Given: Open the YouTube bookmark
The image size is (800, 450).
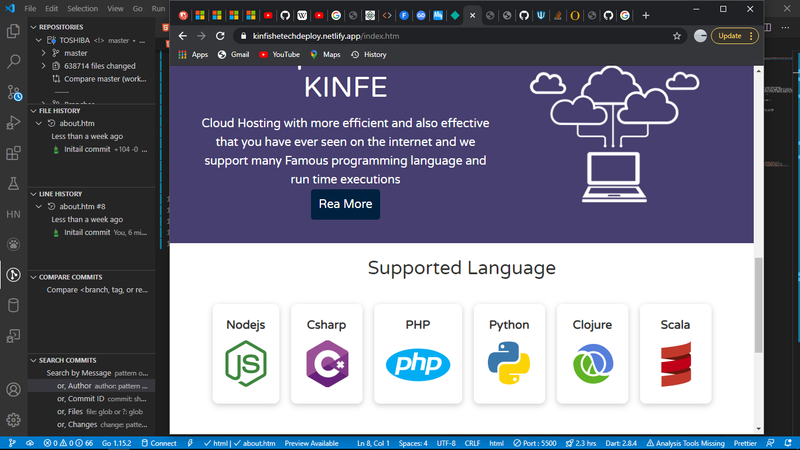Looking at the screenshot, I should (279, 55).
